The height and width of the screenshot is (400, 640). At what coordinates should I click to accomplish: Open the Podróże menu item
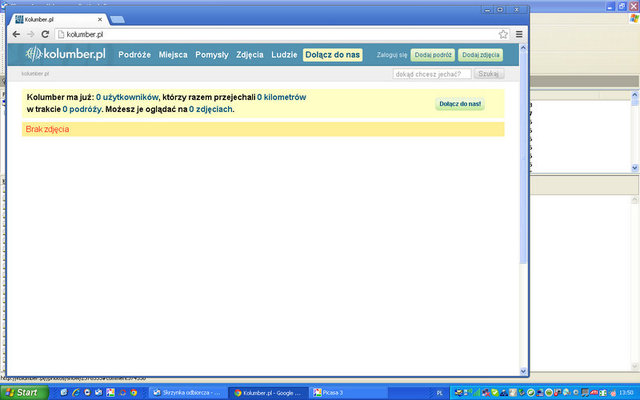[x=134, y=55]
